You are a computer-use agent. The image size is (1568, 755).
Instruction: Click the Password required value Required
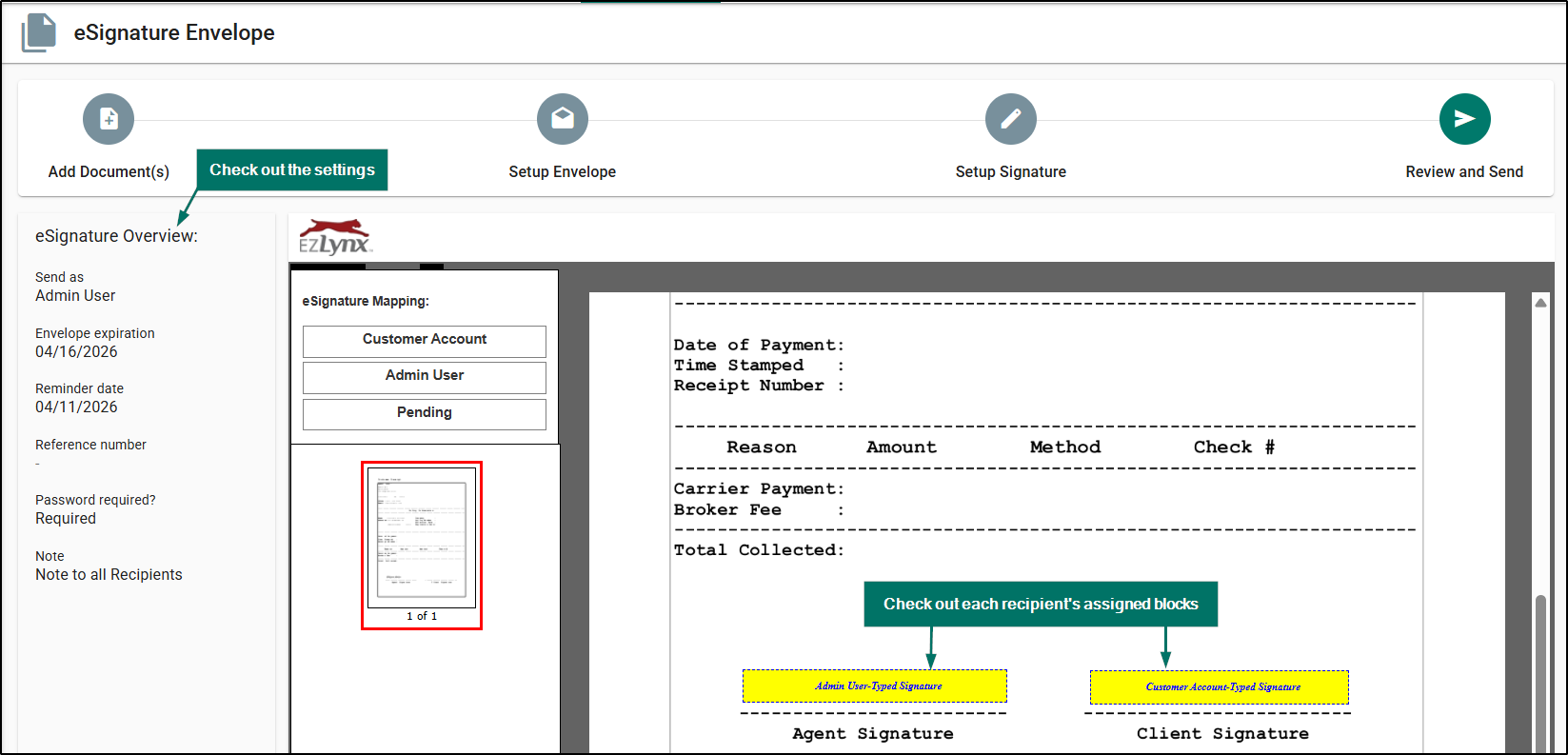(66, 519)
